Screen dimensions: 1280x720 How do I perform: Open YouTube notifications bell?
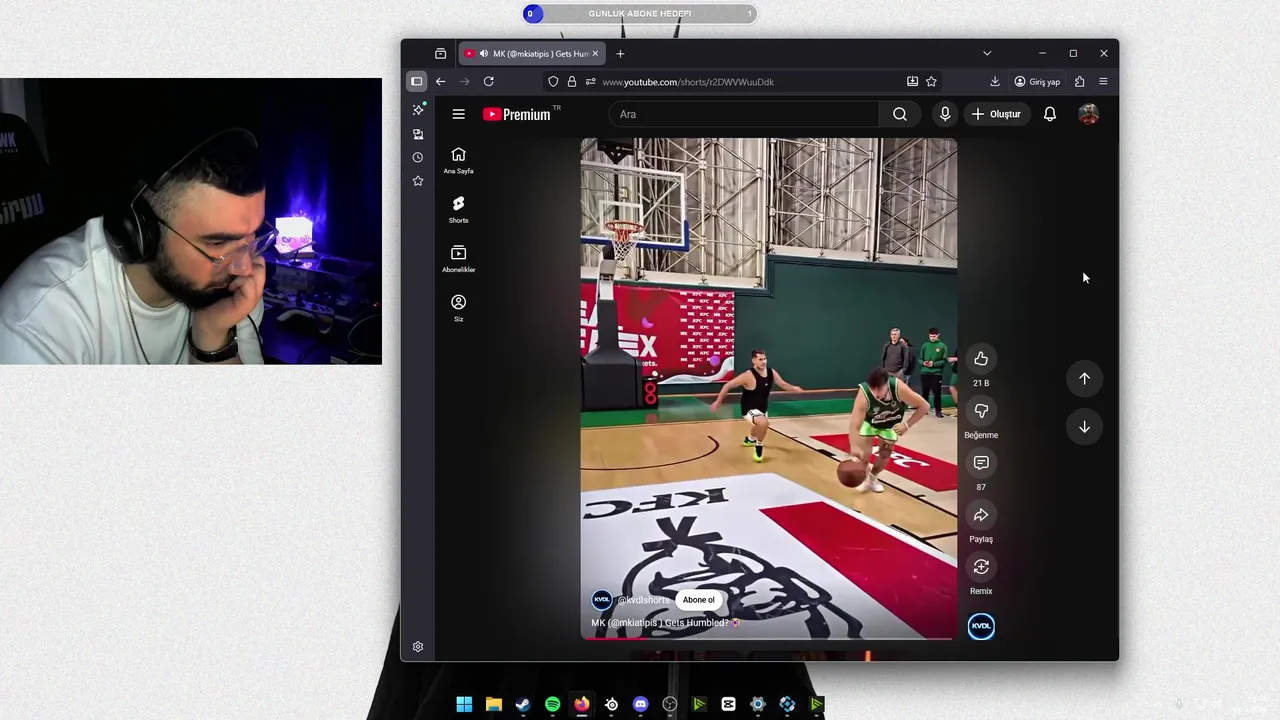pyautogui.click(x=1050, y=114)
